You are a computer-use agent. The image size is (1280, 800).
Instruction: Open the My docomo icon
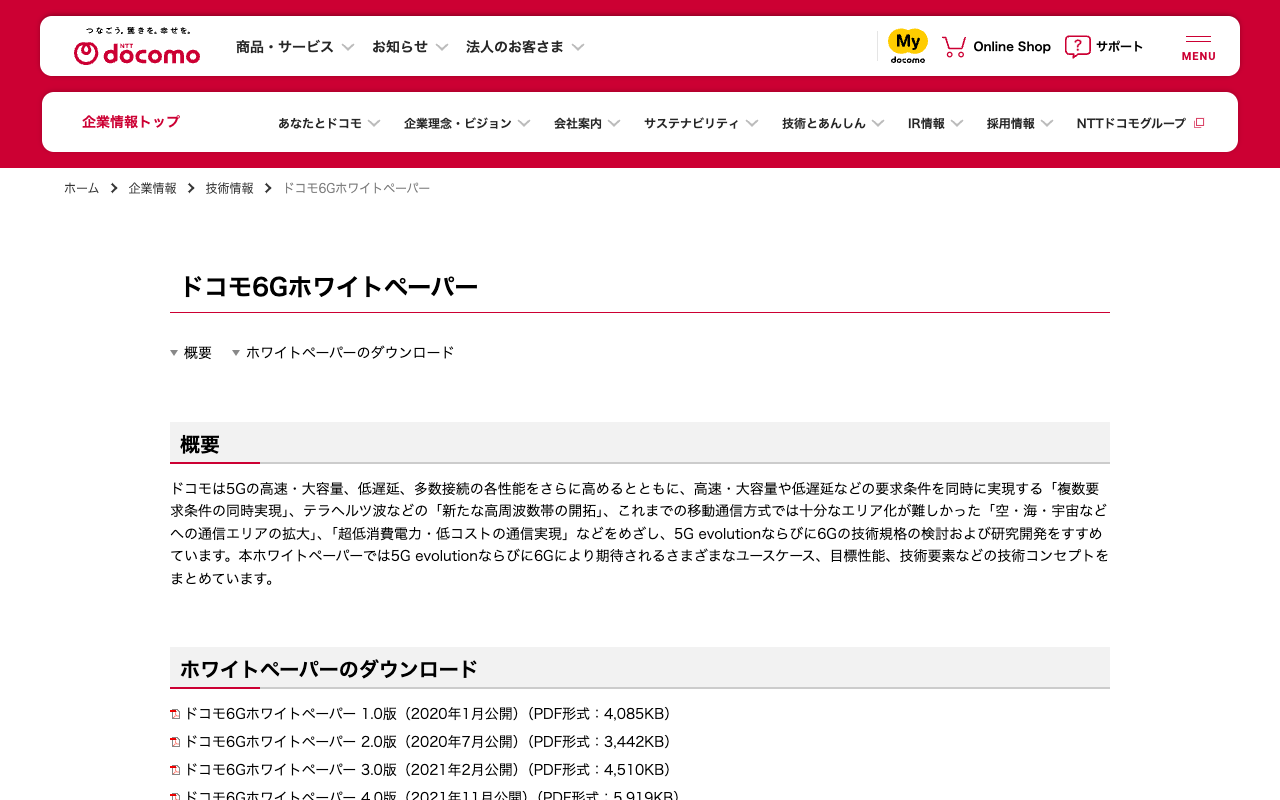pos(908,46)
